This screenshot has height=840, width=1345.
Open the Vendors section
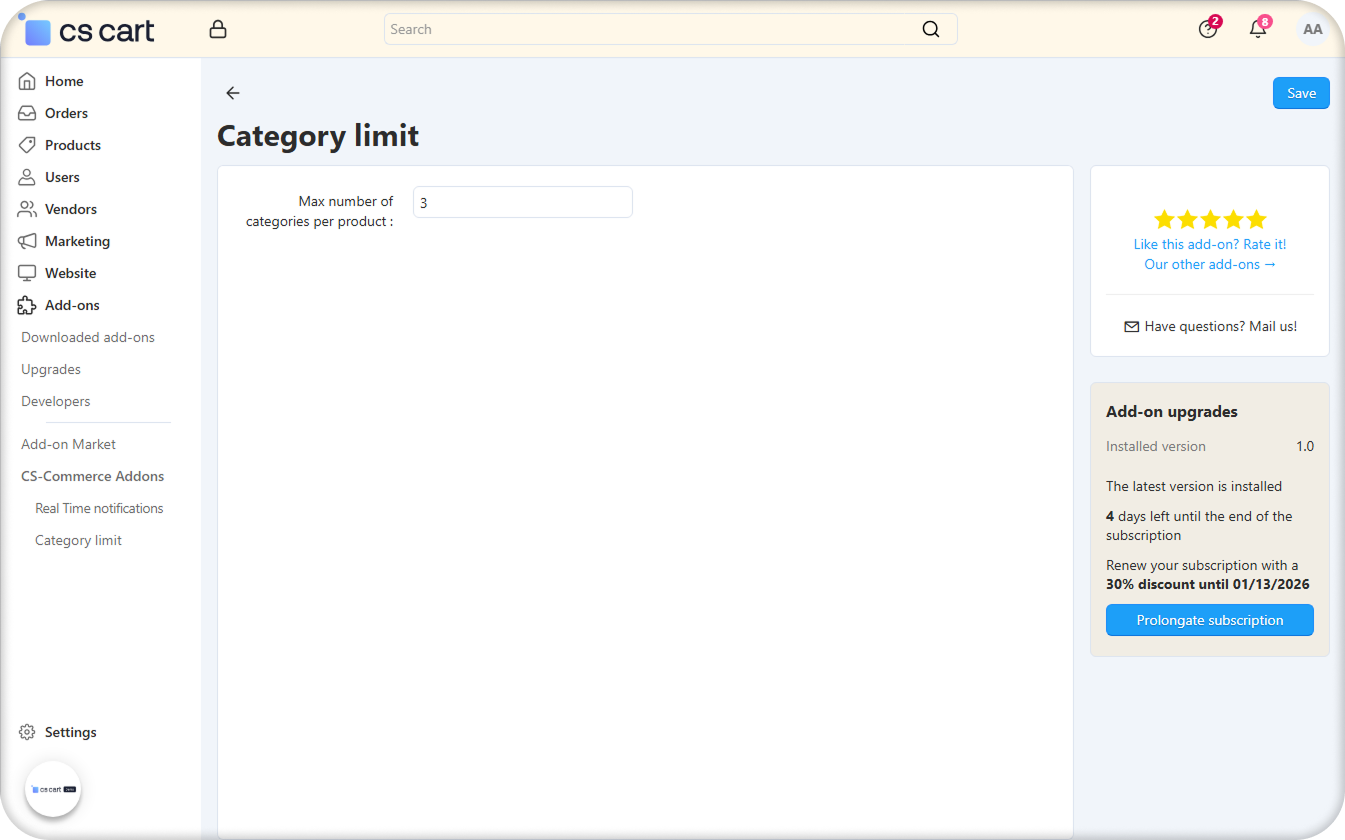(70, 209)
